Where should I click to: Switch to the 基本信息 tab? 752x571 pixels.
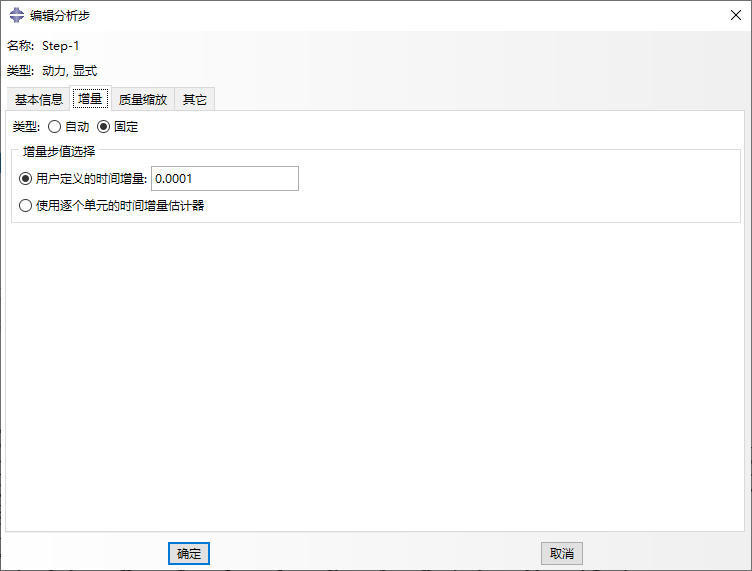tap(38, 99)
